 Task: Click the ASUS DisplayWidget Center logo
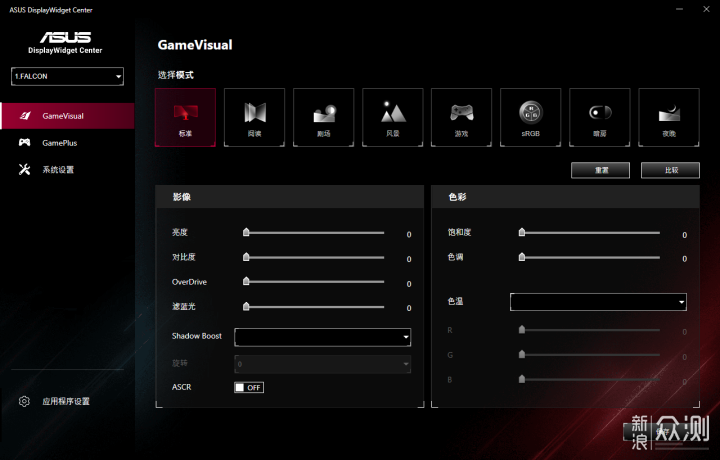pos(65,42)
